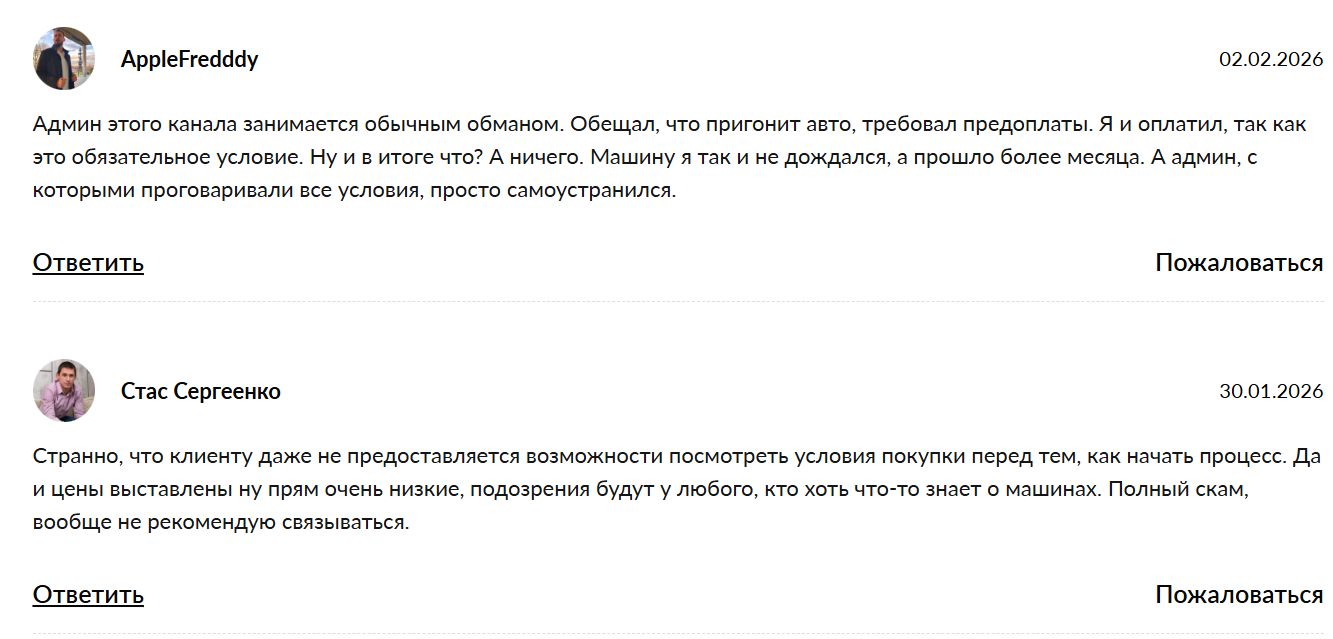1333x639 pixels.
Task: Click the AppleFredddy username
Action: (x=188, y=58)
